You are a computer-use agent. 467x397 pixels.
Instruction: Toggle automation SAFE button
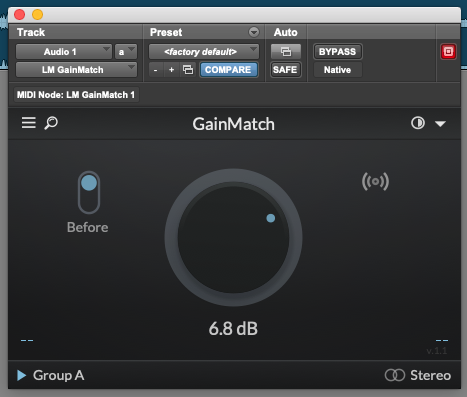pyautogui.click(x=285, y=70)
